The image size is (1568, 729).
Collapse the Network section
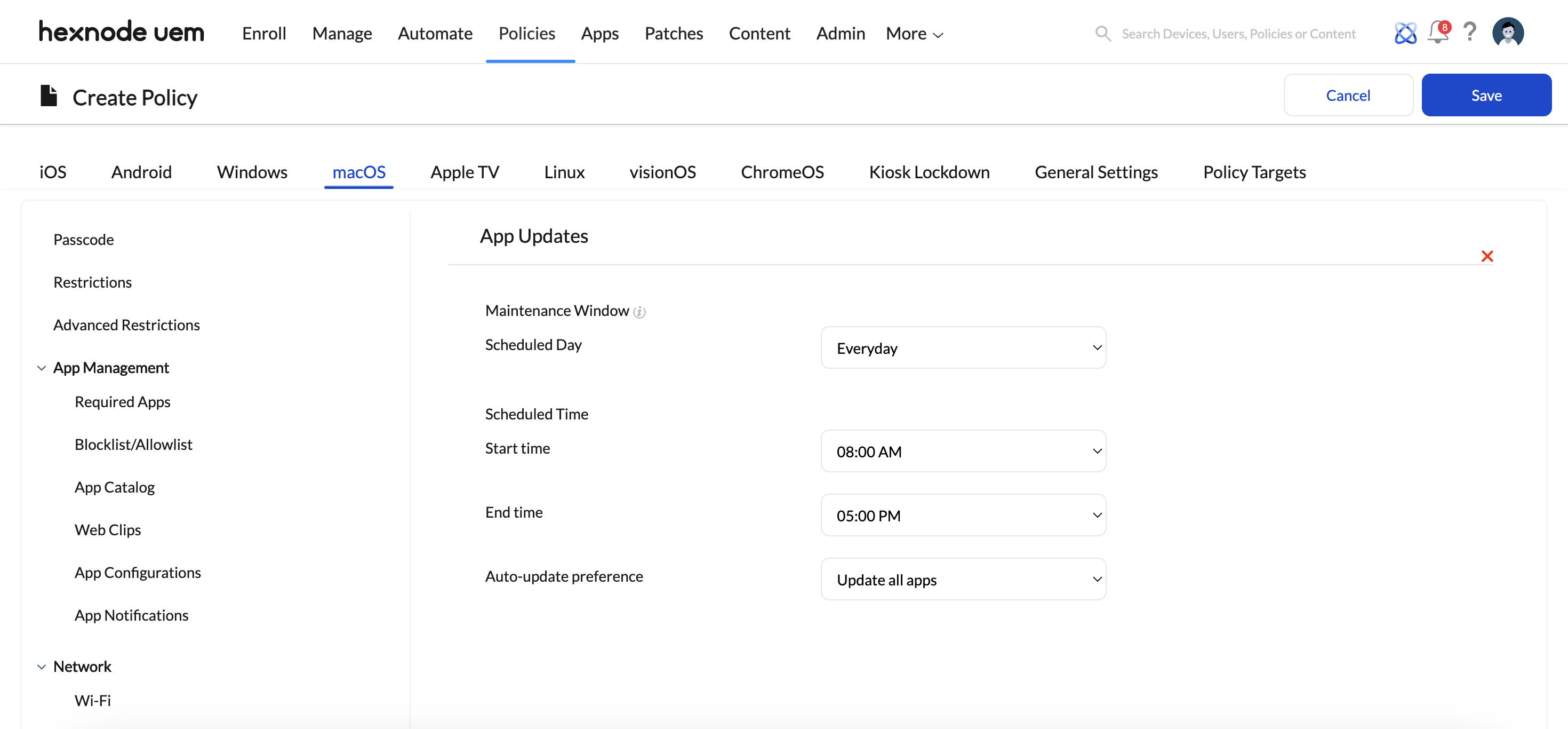(42, 667)
